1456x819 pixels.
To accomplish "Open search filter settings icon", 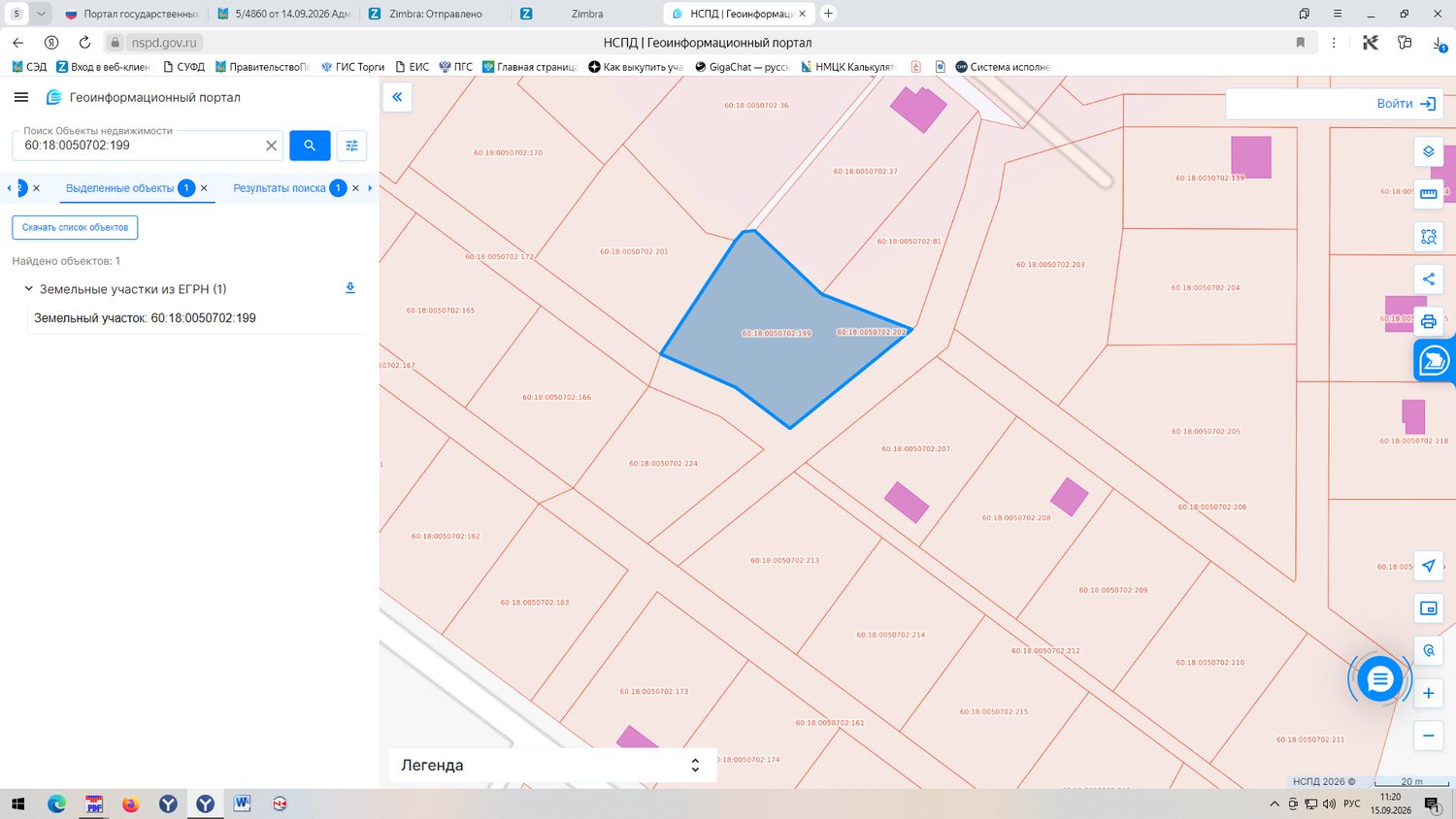I will point(351,146).
